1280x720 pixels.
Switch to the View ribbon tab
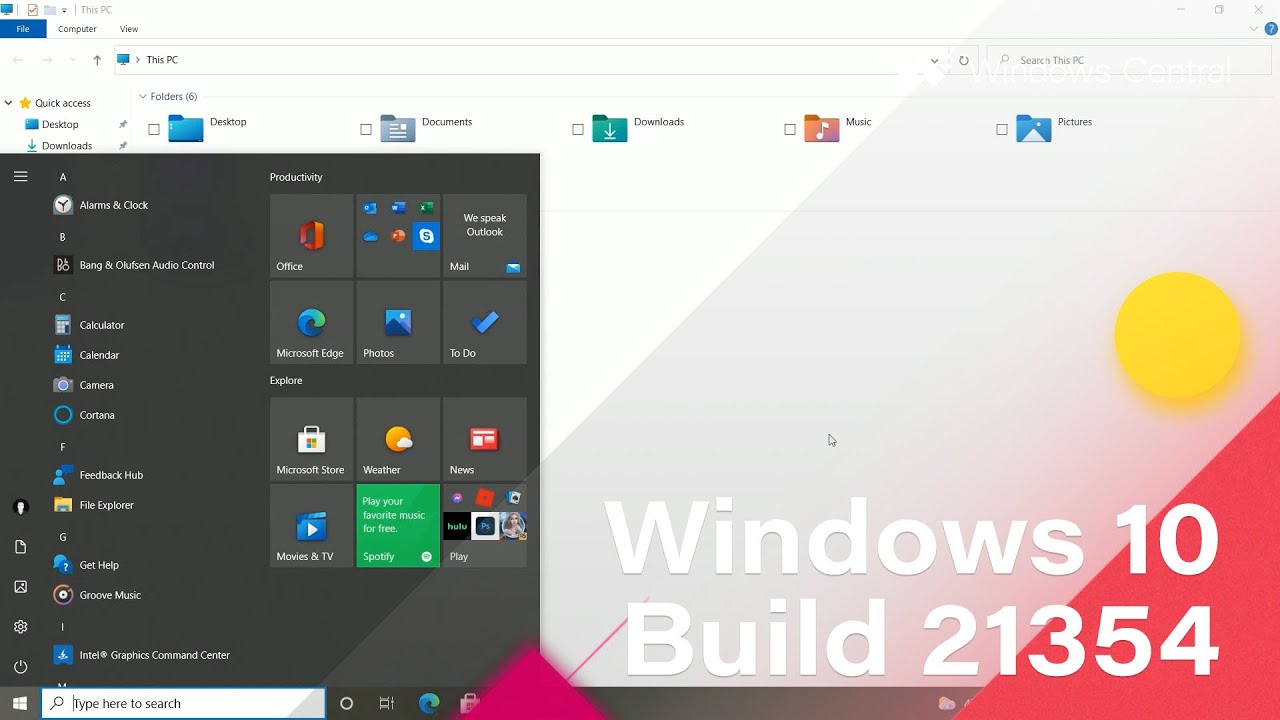129,29
